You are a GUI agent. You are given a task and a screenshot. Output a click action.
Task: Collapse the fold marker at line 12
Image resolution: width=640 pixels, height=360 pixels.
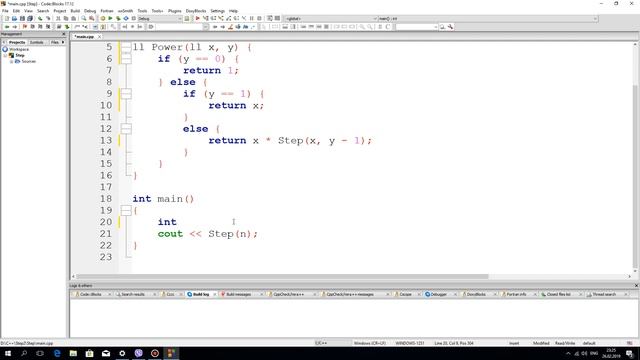coord(126,129)
